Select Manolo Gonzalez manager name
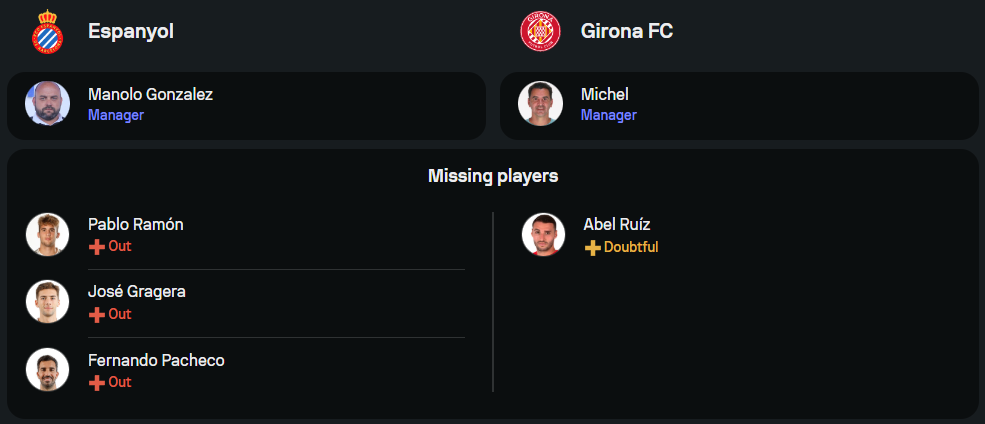 (x=150, y=95)
